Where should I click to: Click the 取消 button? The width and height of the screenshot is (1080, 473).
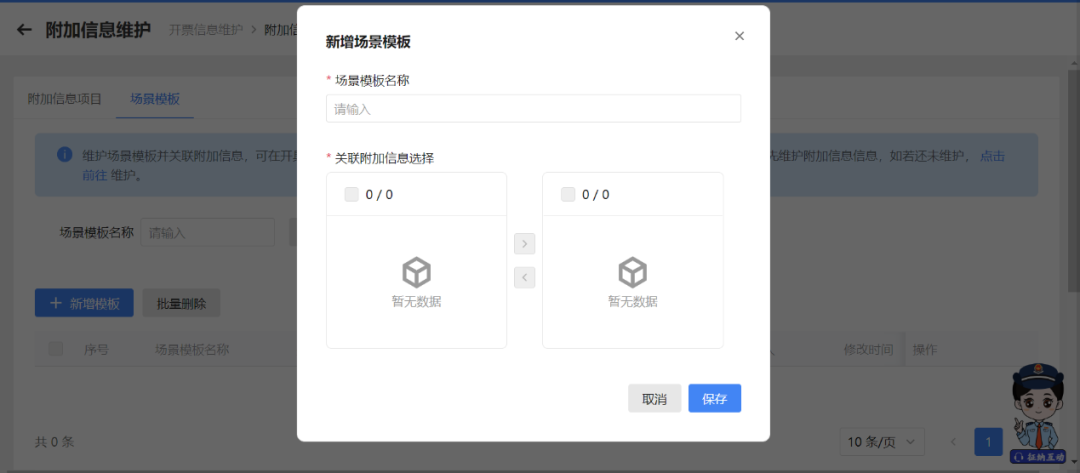(x=654, y=399)
